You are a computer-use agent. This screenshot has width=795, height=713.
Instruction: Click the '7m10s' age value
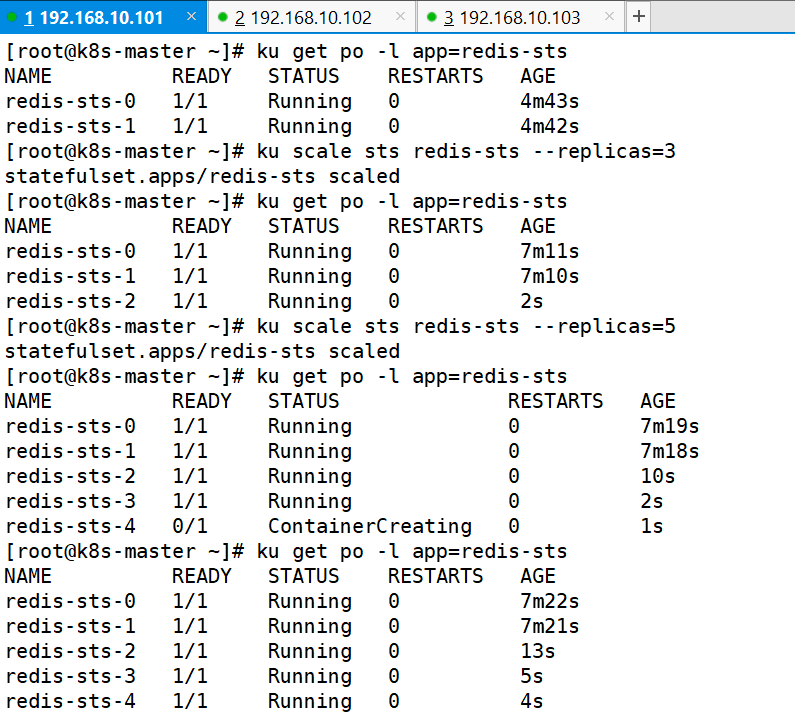tap(550, 276)
